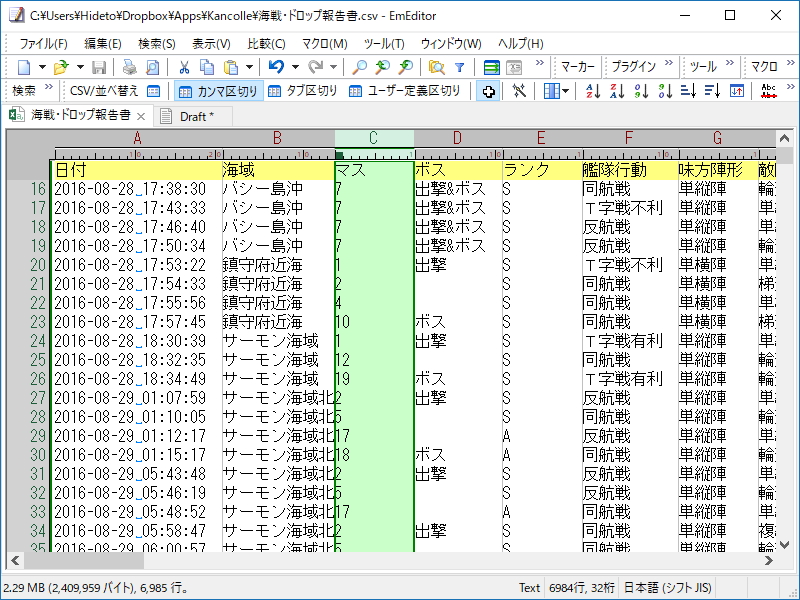This screenshot has height=600, width=800.
Task: Click the Undo arrow icon
Action: [276, 67]
